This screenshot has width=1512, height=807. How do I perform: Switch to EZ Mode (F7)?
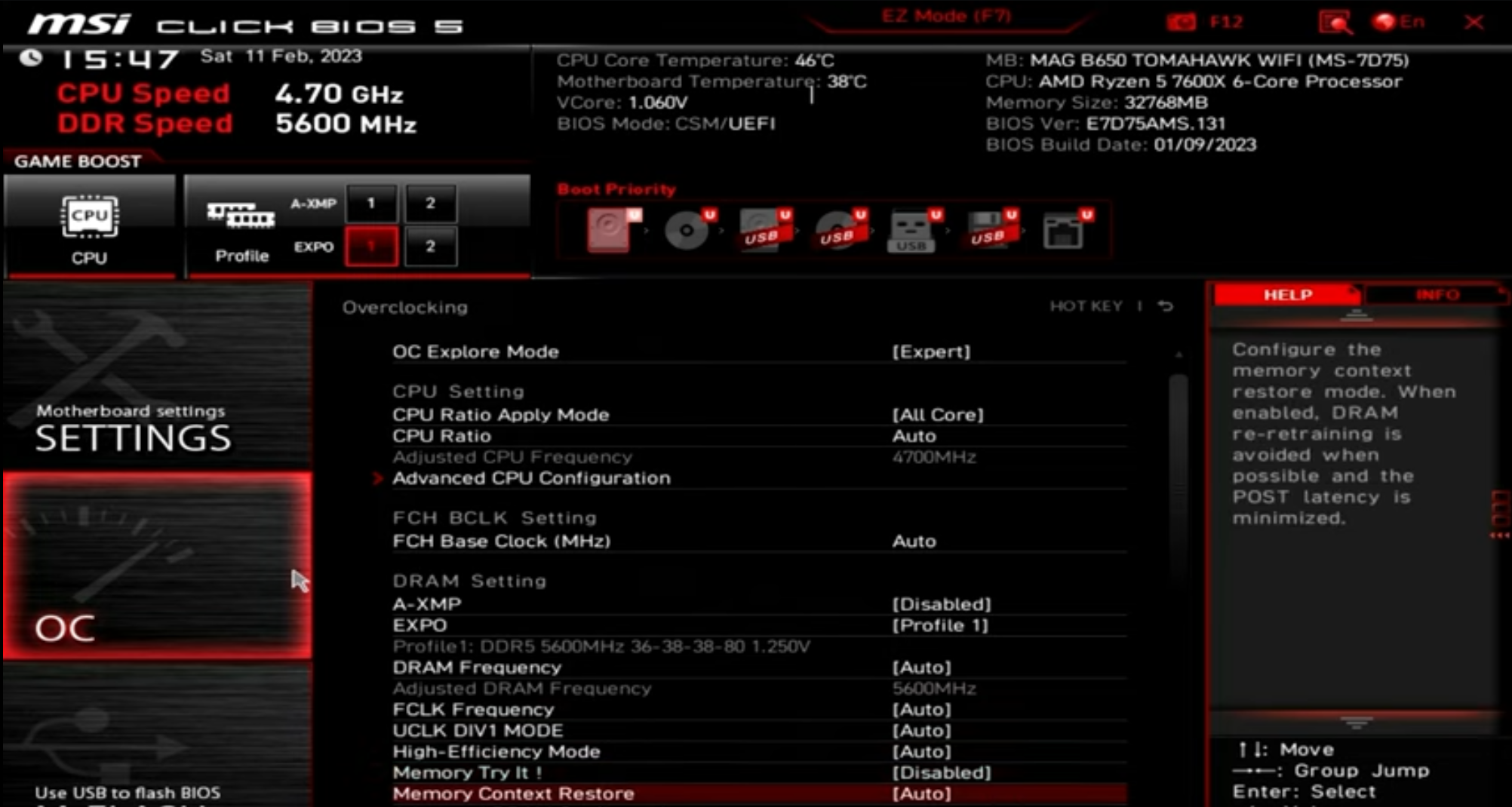tap(946, 17)
